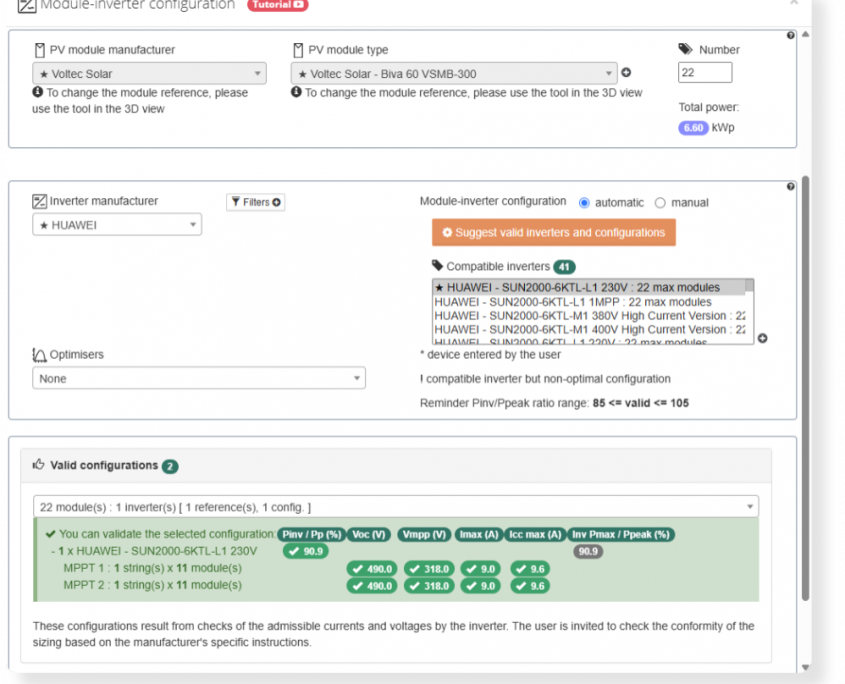Click the Voc (V) column badge
Image resolution: width=845 pixels, height=684 pixels.
369,535
